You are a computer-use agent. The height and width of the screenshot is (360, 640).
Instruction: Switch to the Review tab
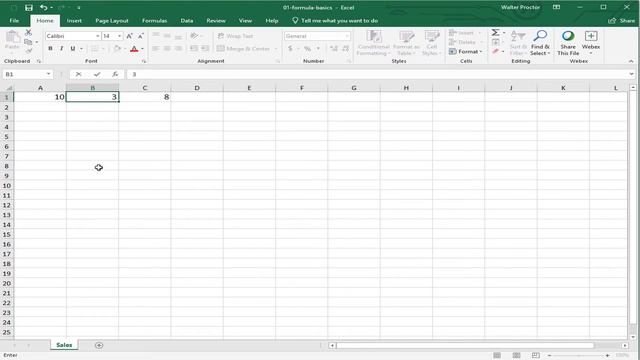point(216,20)
